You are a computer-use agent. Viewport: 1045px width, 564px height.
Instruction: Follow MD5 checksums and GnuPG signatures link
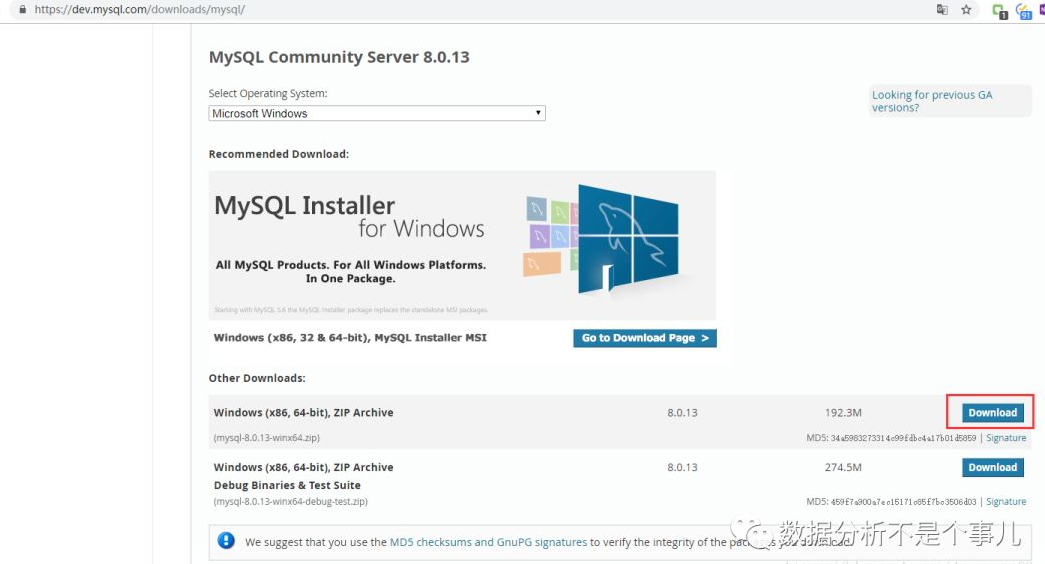pos(488,542)
